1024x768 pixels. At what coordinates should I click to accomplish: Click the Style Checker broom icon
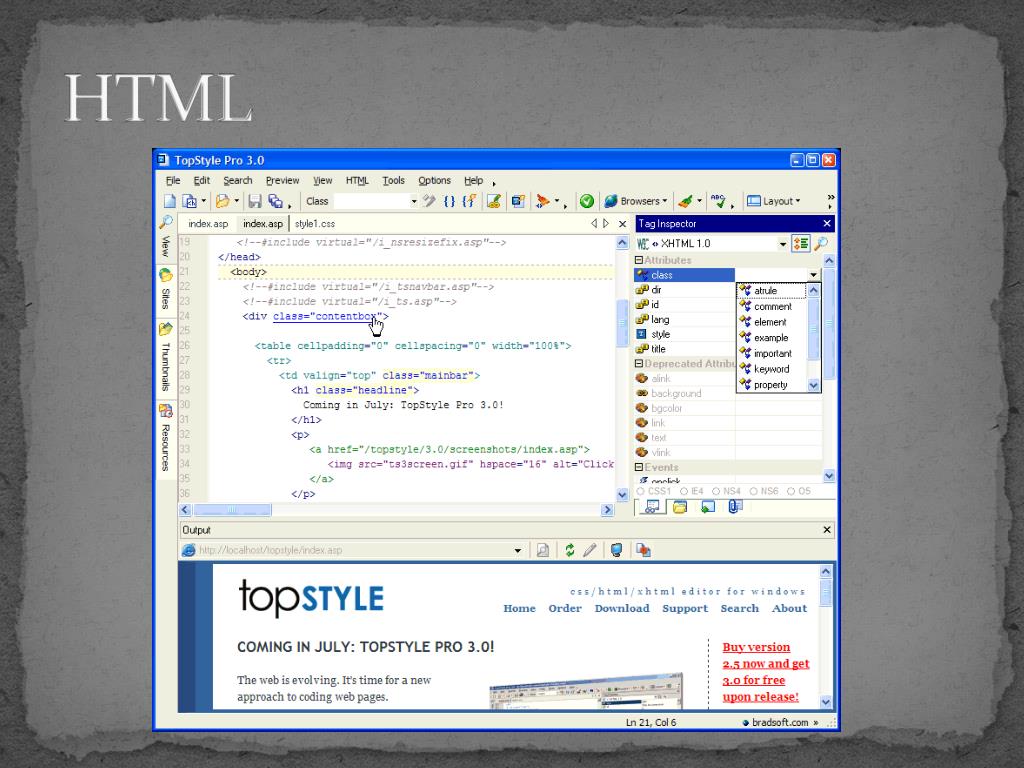494,201
